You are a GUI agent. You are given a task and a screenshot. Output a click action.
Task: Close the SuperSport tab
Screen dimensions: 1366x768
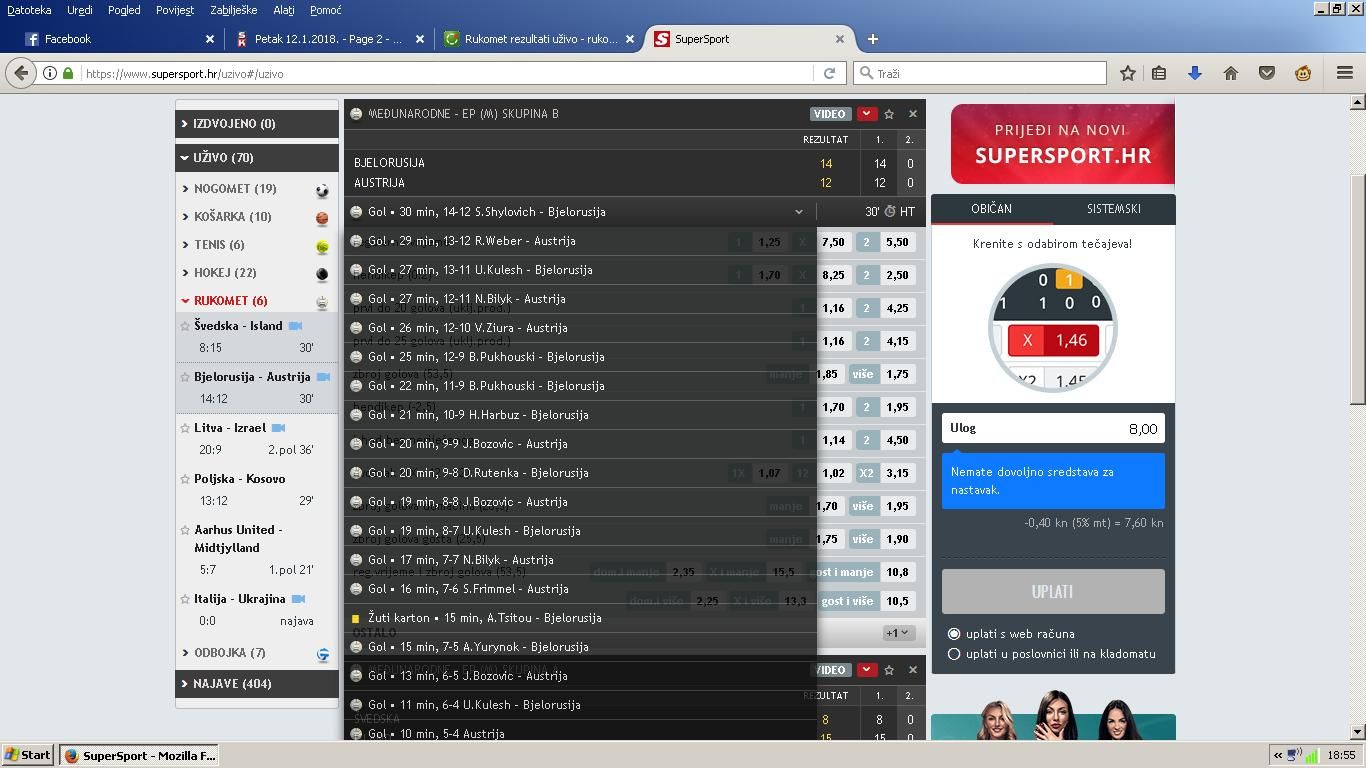[840, 39]
